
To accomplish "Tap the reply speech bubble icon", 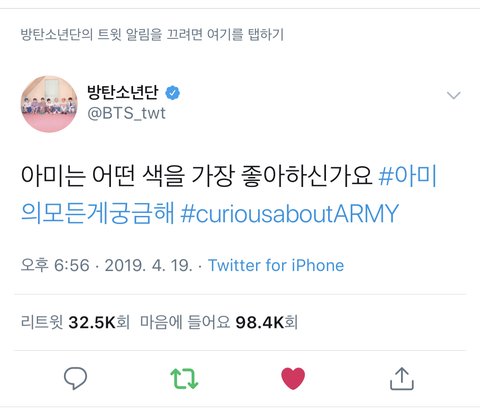I will click(x=75, y=378).
